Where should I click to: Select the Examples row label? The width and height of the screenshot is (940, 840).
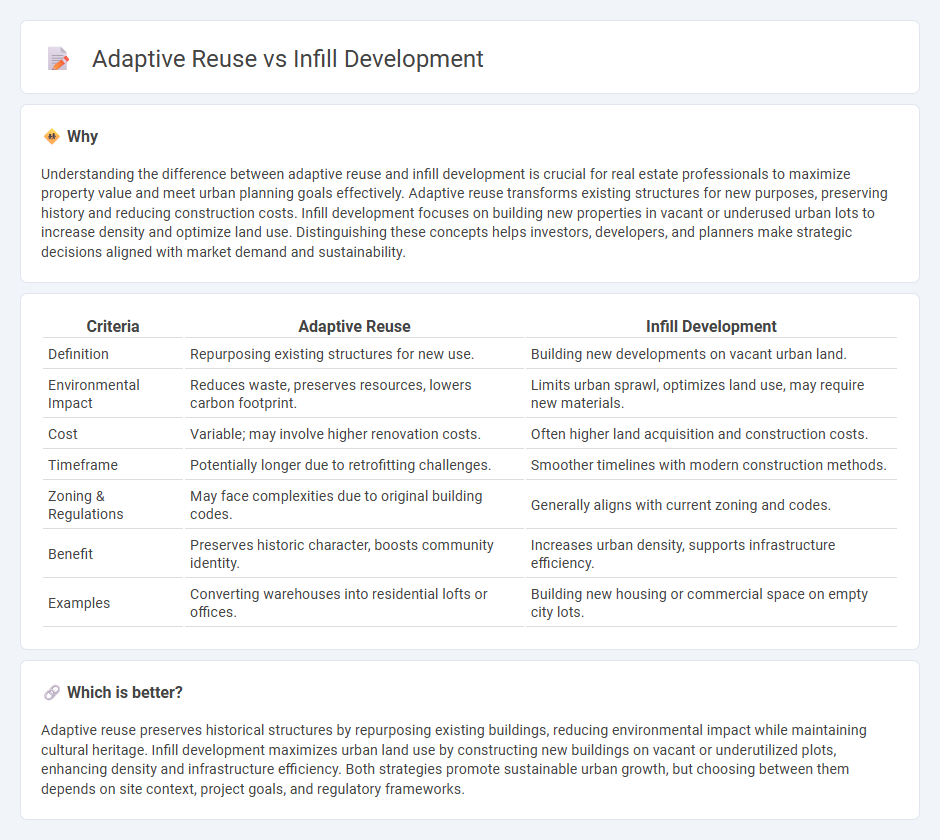coord(79,603)
